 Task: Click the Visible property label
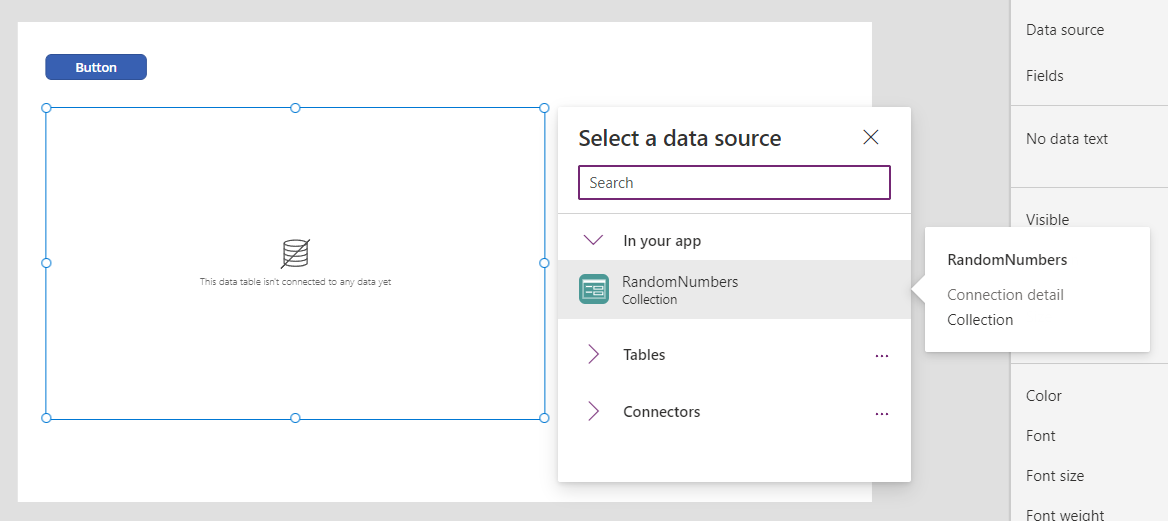click(x=1047, y=220)
